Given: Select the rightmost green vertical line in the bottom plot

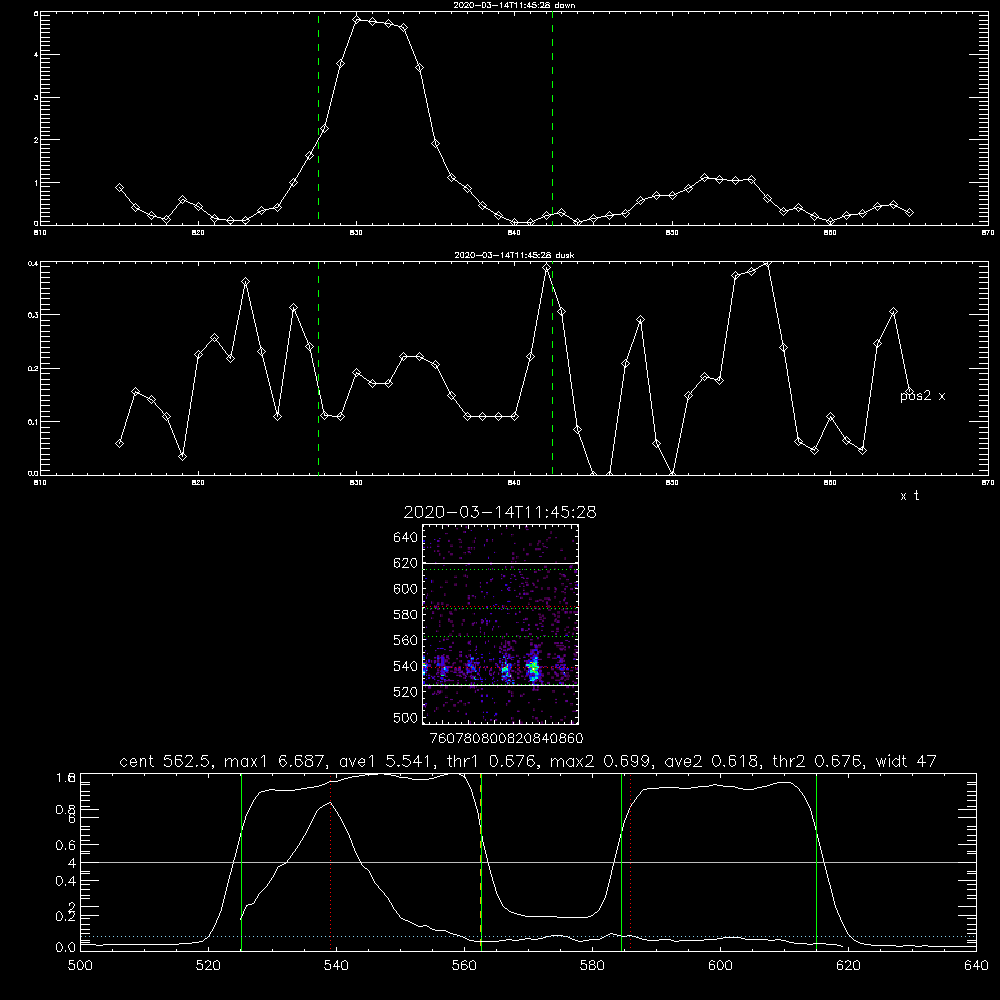Looking at the screenshot, I should click(816, 862).
